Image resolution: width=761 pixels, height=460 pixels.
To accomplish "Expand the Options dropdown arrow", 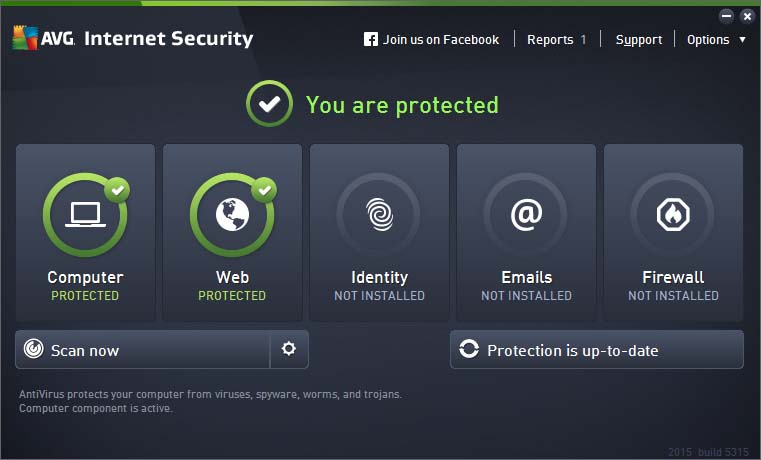I will coord(742,39).
